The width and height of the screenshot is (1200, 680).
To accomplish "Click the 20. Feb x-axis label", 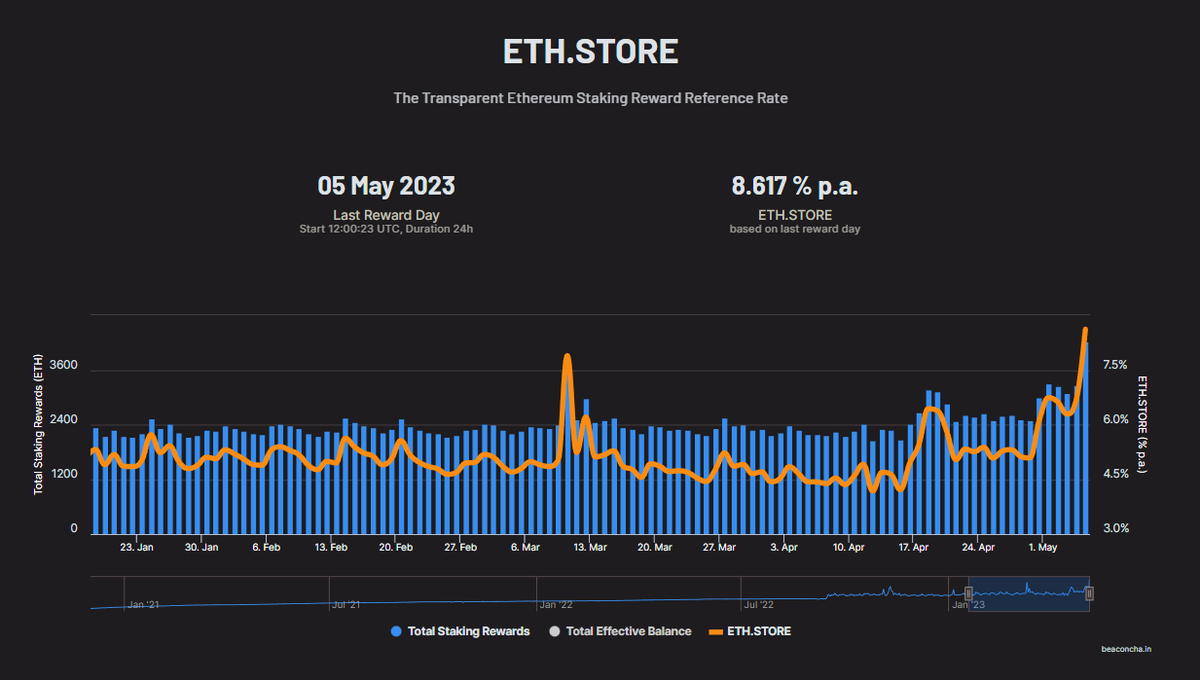I will (397, 547).
